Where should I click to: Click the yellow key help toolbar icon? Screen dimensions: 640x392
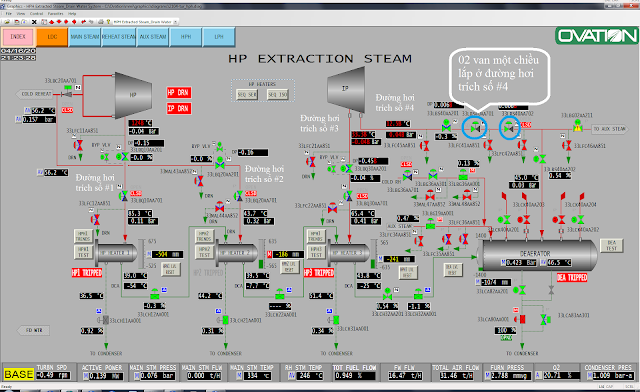(108, 22)
